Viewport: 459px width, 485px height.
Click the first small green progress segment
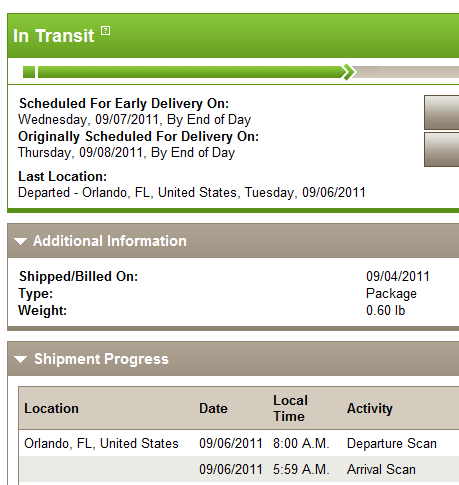click(29, 72)
